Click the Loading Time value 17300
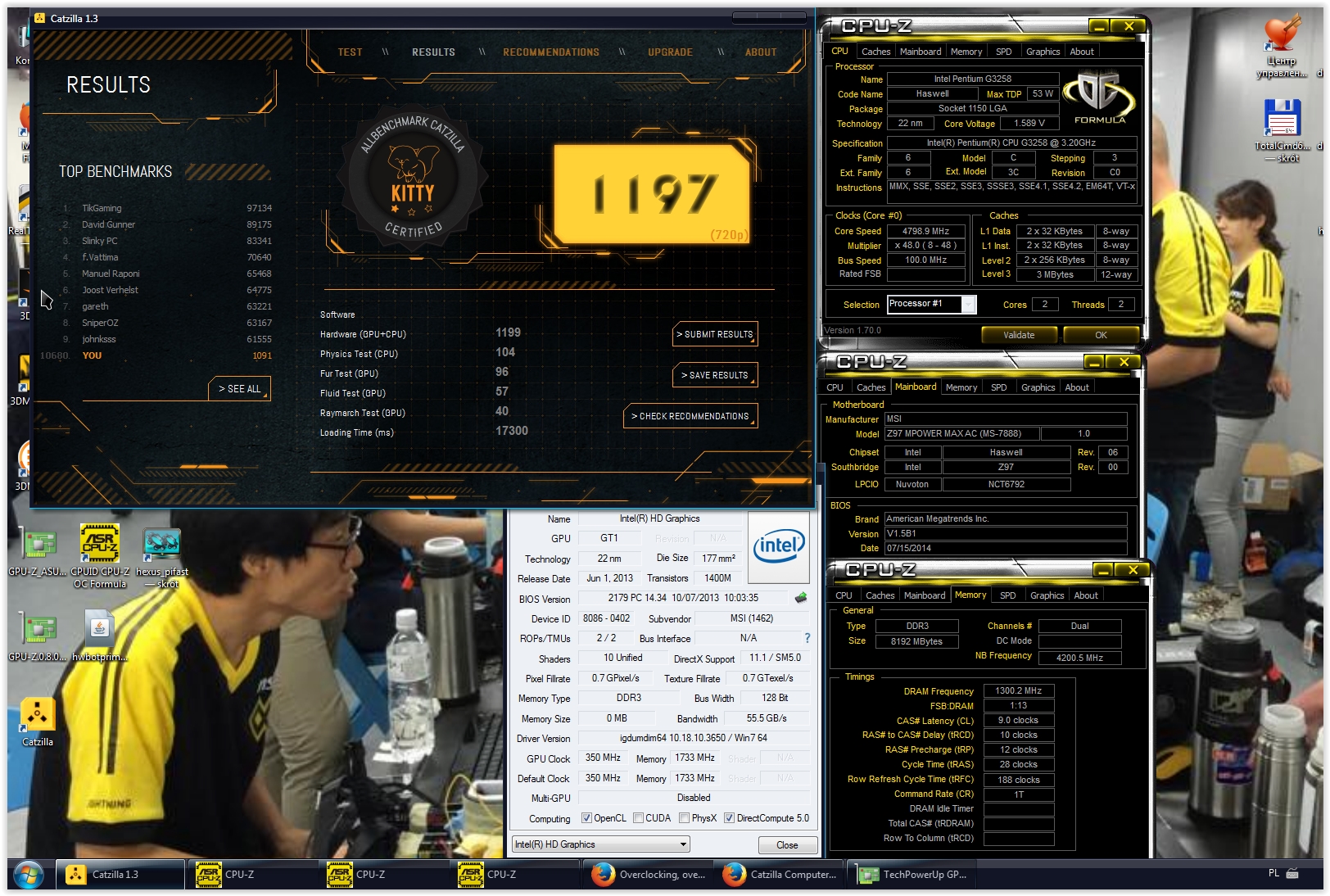This screenshot has width=1330, height=896. (x=512, y=431)
